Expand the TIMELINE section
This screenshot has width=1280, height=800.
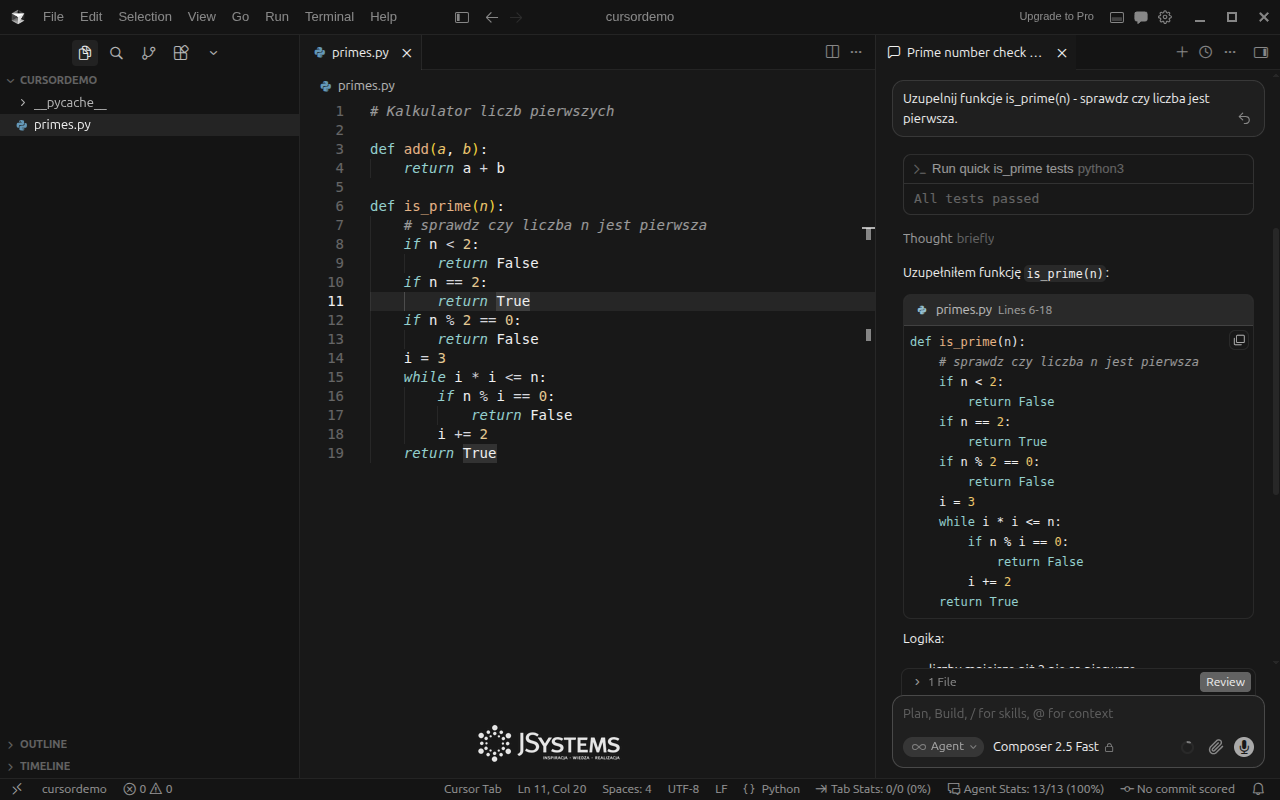click(x=150, y=766)
